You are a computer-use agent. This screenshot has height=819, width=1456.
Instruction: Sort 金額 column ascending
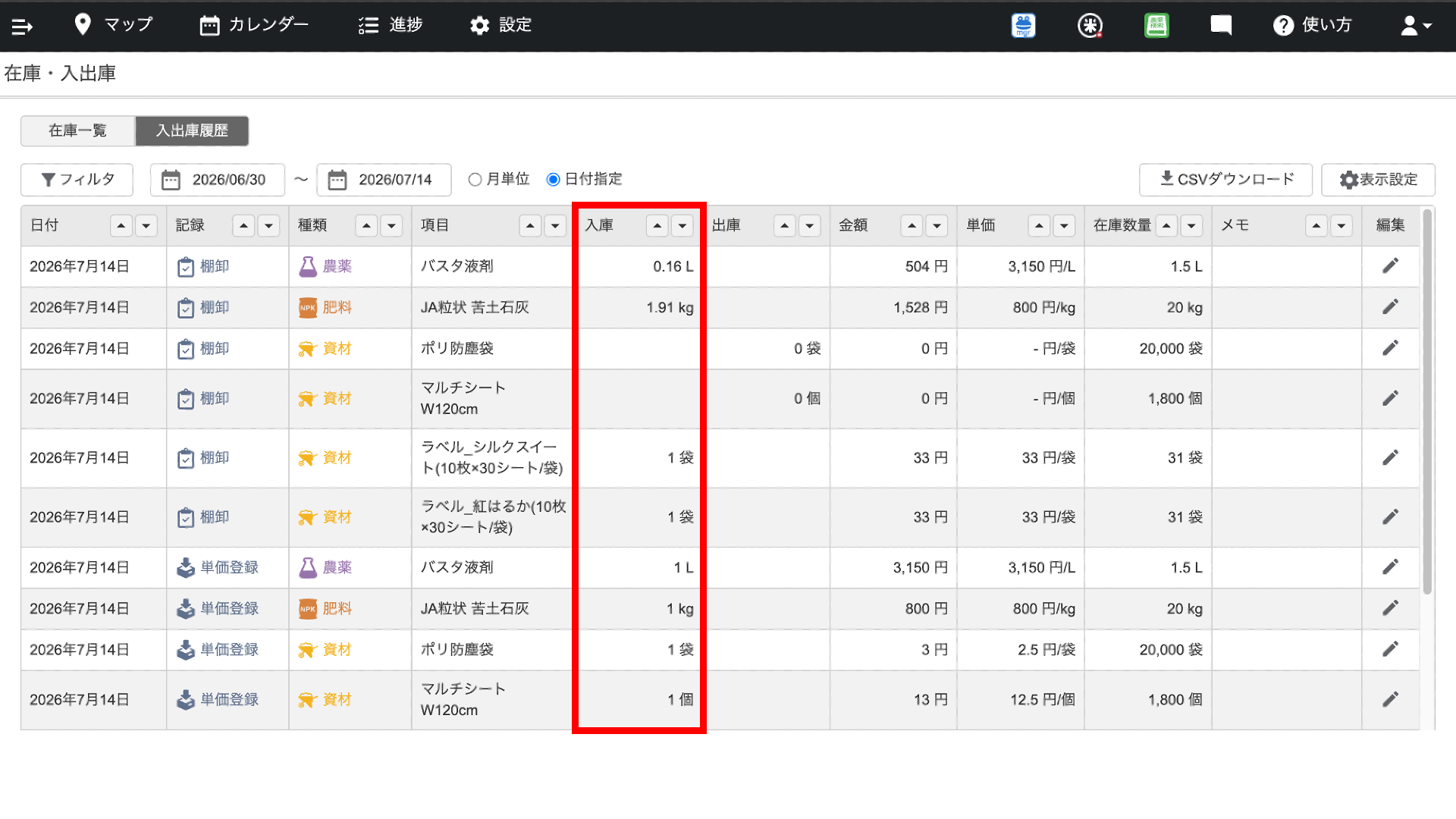[x=912, y=226]
